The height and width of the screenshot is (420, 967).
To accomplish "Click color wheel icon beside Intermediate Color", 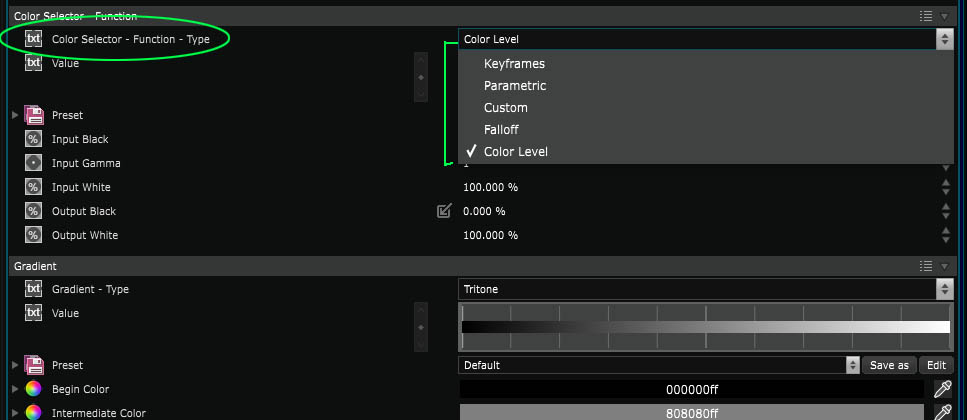I will tap(33, 413).
